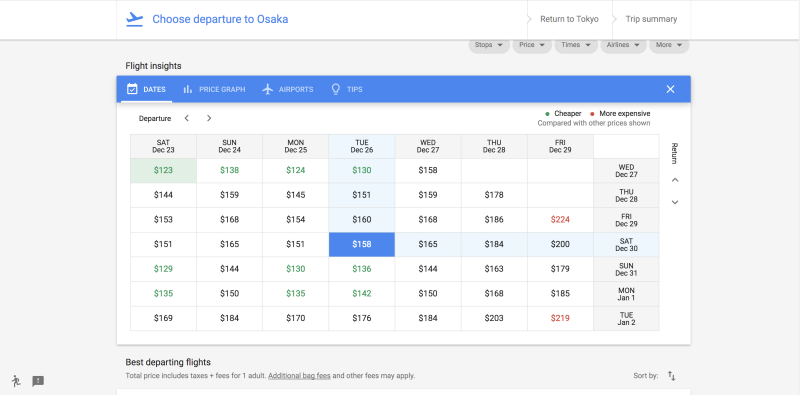Choose the $136 green fare
Screen dimensions: 800x395
pyautogui.click(x=362, y=269)
